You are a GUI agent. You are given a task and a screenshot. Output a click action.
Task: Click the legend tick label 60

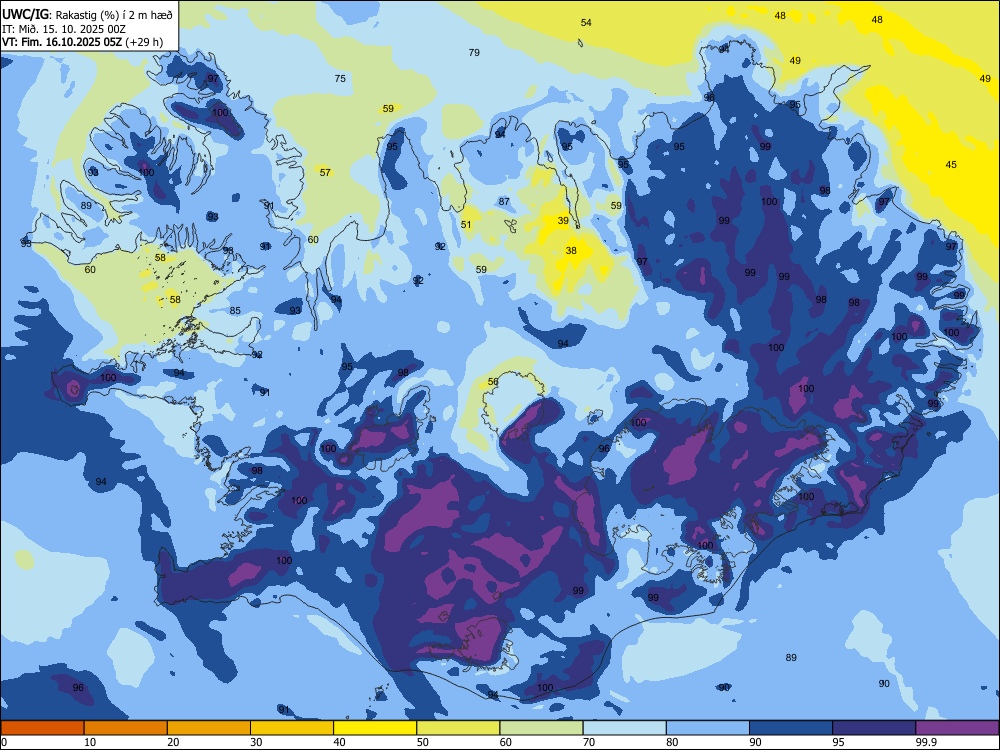[x=506, y=742]
